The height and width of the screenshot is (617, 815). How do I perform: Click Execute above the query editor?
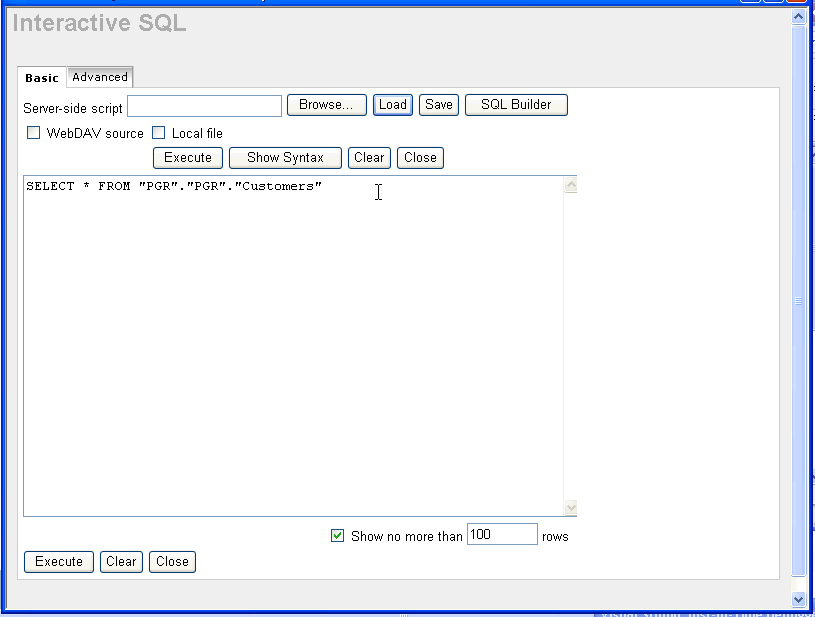click(188, 158)
